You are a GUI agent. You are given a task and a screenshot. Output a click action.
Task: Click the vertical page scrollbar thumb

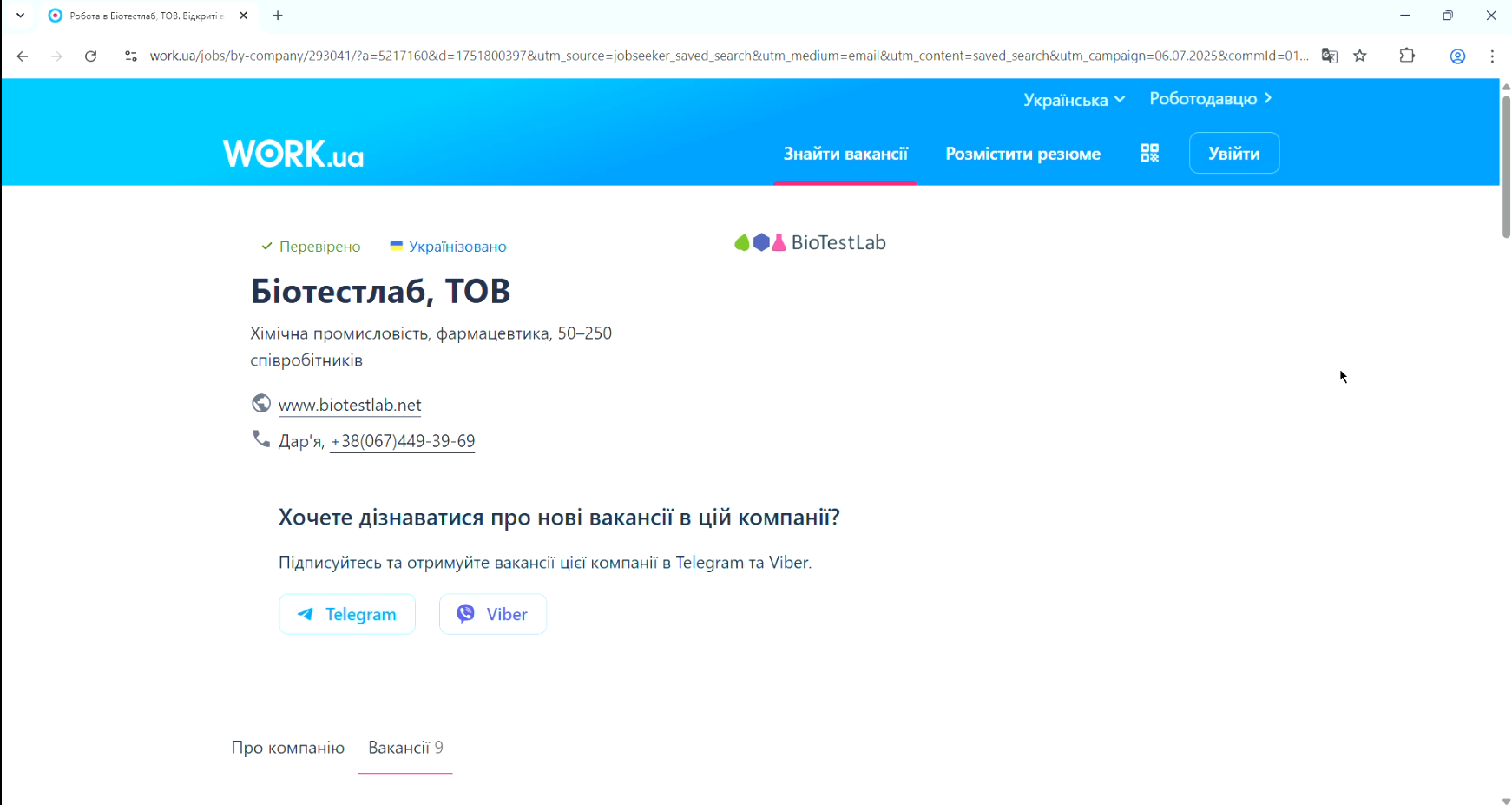(1506, 165)
